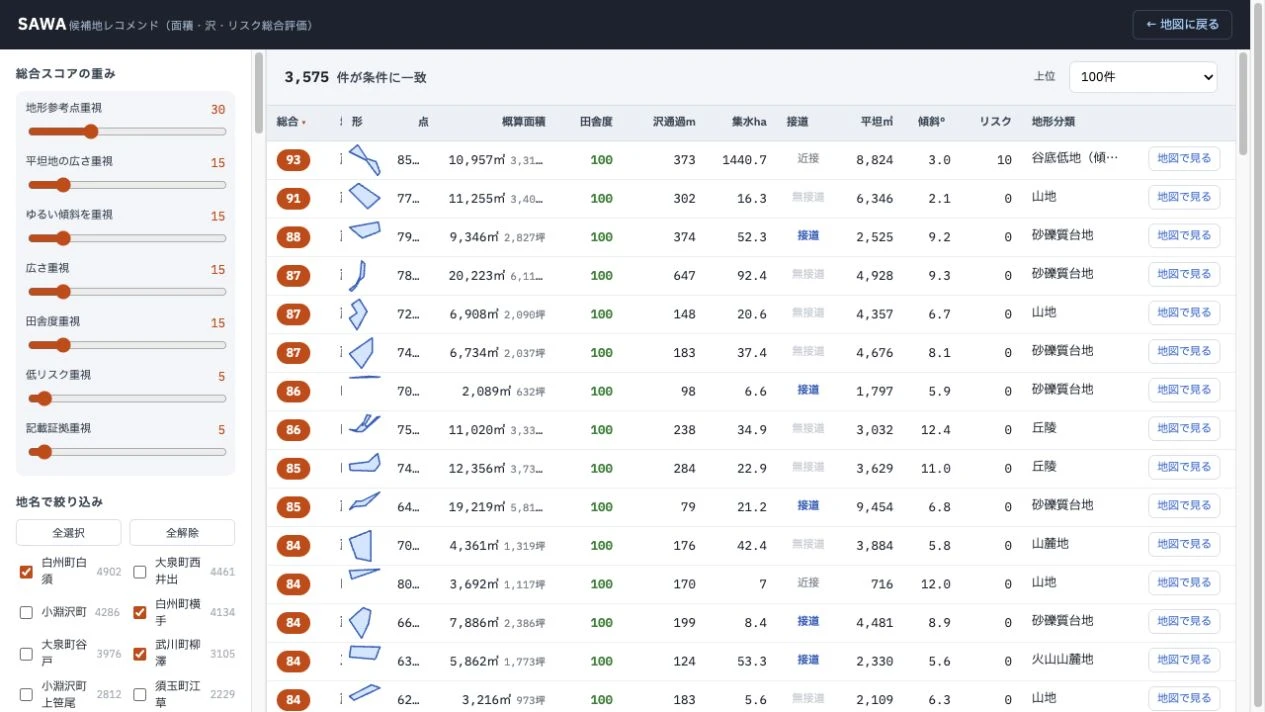Screen dimensions: 1265x712
Task: Click 地図で見る for the 2,089㎡ row
Action: [1184, 390]
